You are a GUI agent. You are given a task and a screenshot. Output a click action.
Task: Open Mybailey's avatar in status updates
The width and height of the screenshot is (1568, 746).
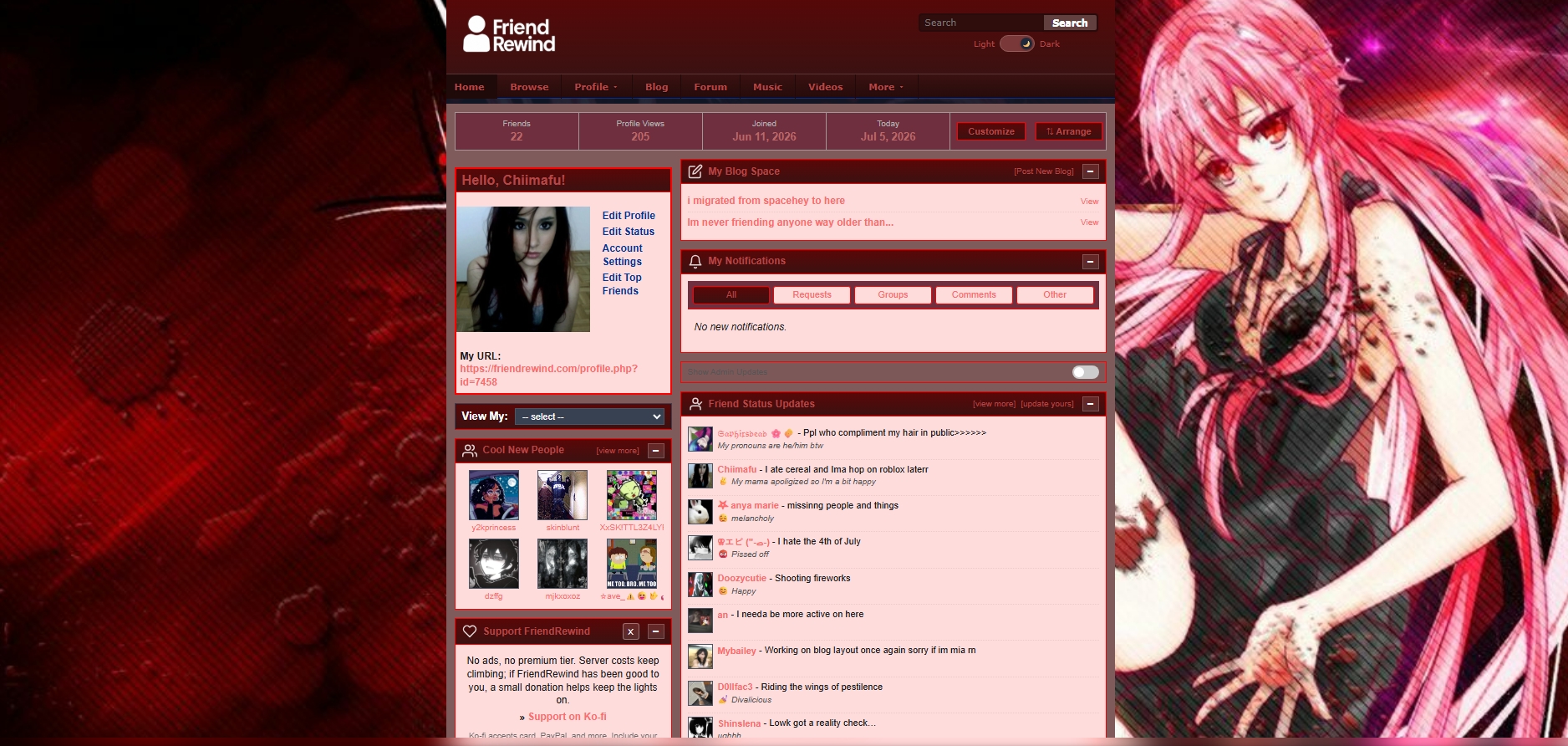700,657
